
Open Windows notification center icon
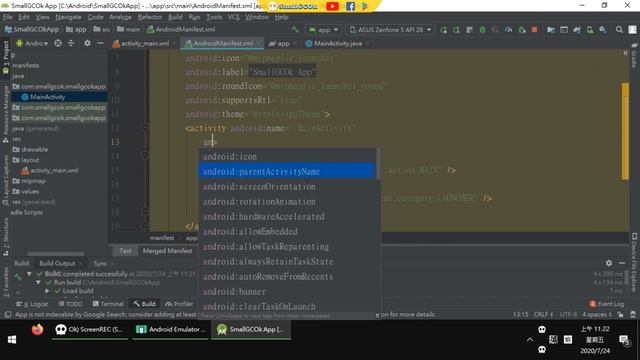pos(624,340)
